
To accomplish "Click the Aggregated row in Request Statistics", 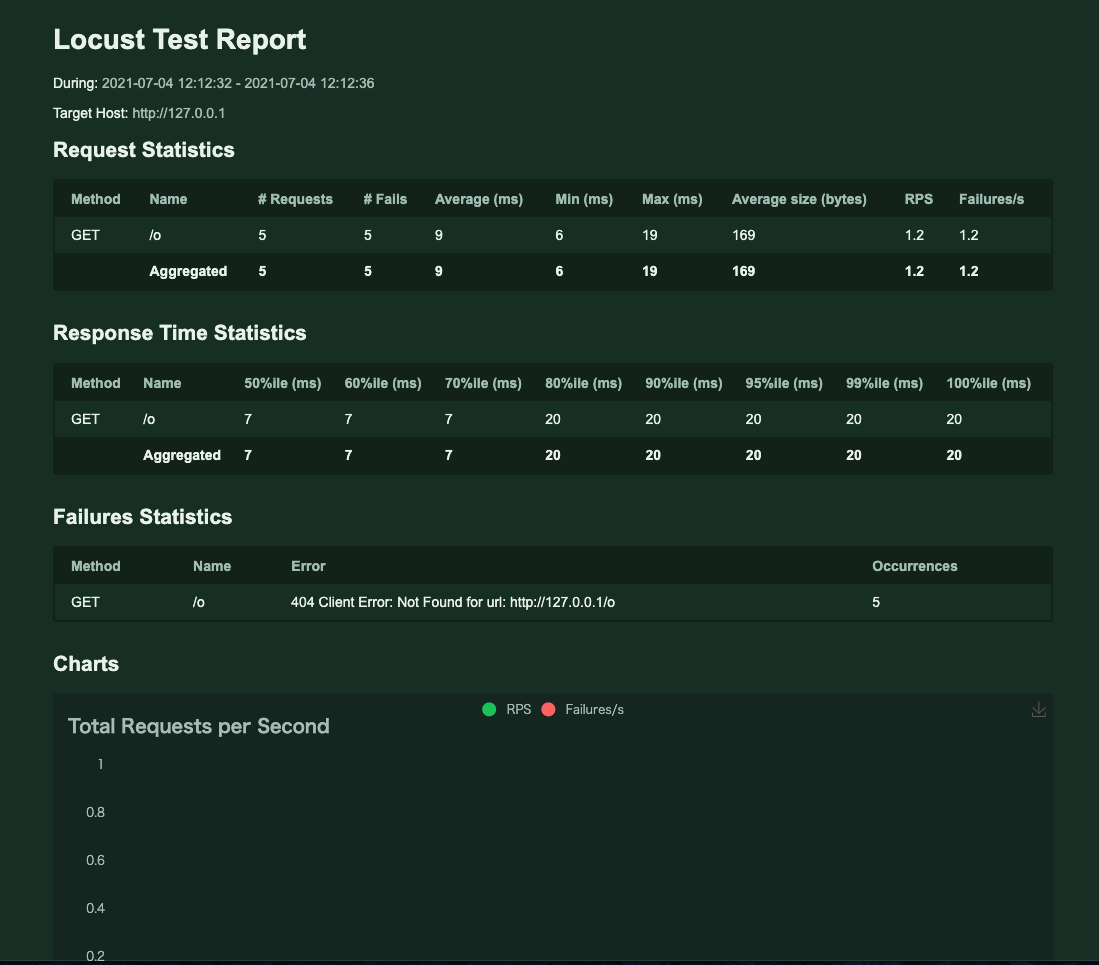I will pos(553,271).
